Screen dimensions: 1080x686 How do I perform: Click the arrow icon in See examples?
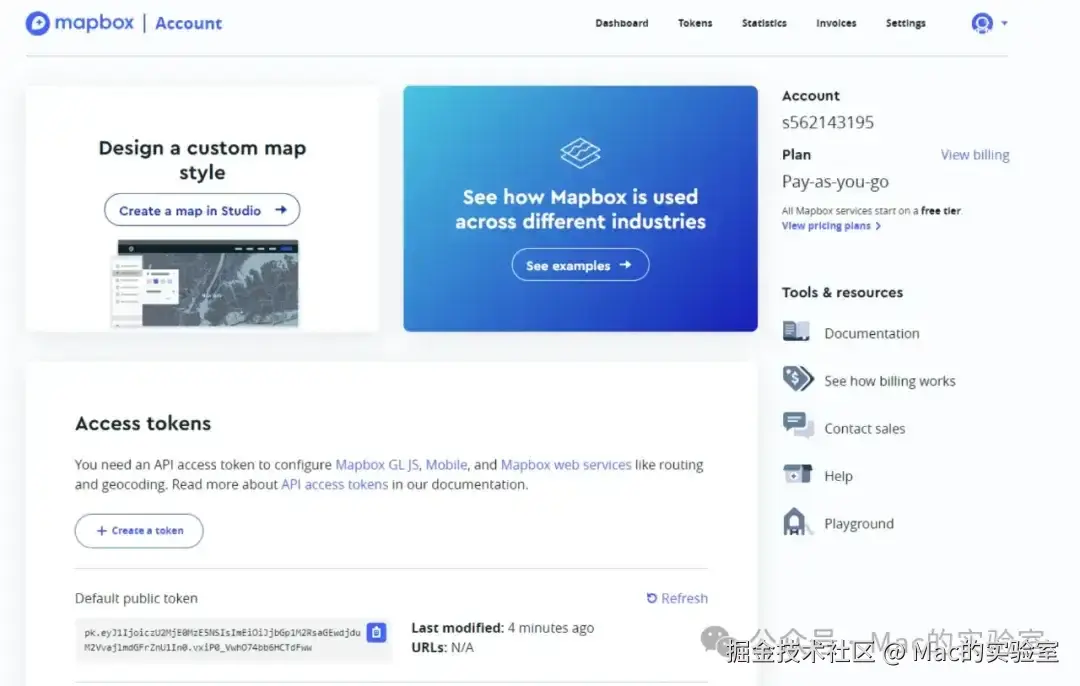point(625,264)
